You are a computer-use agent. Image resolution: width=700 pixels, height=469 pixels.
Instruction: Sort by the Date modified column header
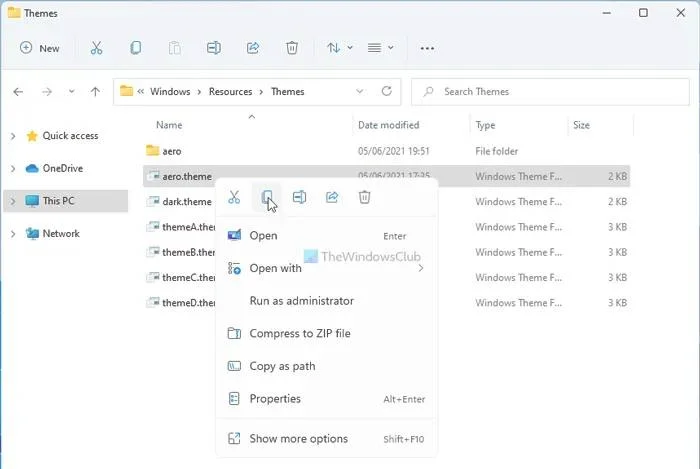tap(388, 125)
